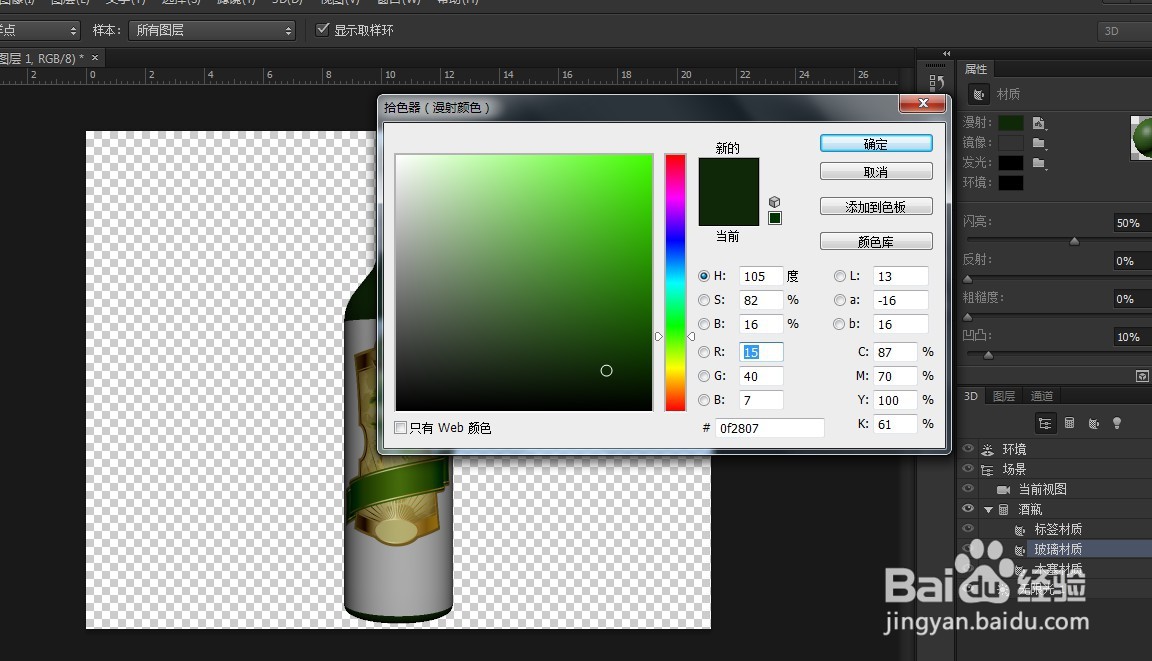Viewport: 1152px width, 661px height.
Task: Click the hex color field 0f2807
Action: [x=769, y=428]
